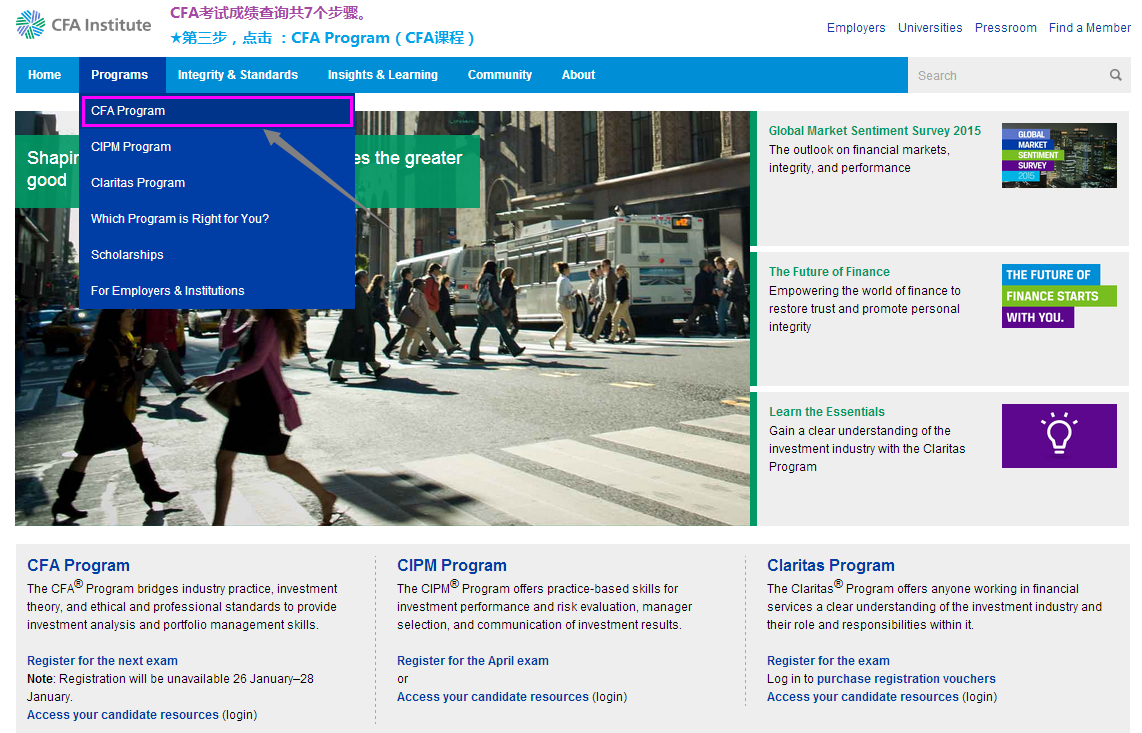The height and width of the screenshot is (733, 1142).
Task: Click the CFA Institute logo
Action: click(x=83, y=25)
